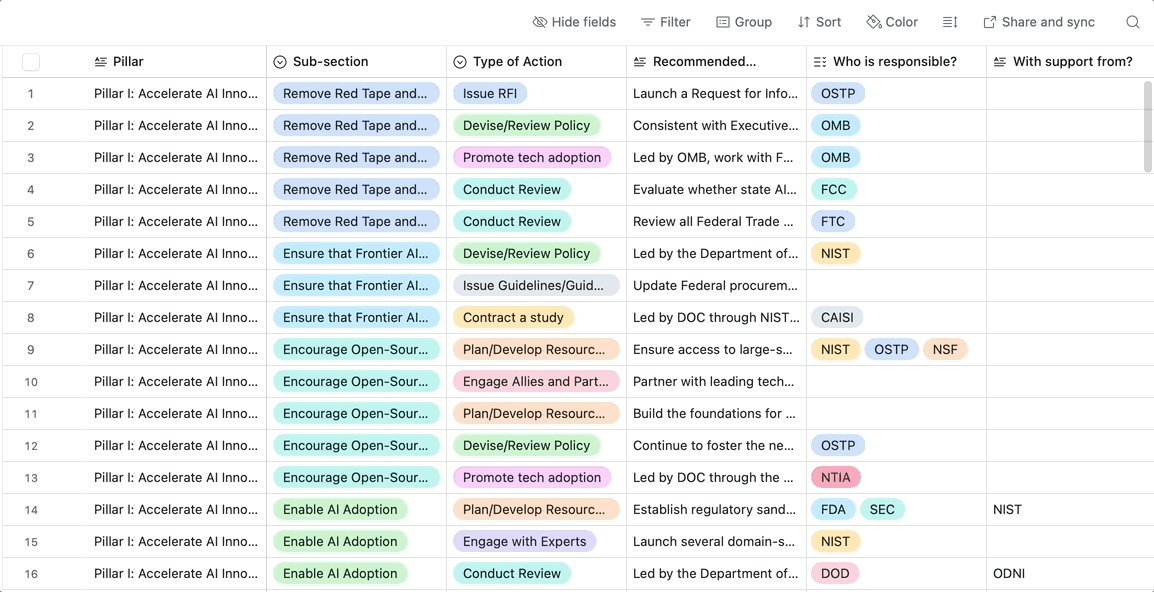1154x592 pixels.
Task: Click the Enable AI Adoption tag in row 15
Action: point(340,541)
